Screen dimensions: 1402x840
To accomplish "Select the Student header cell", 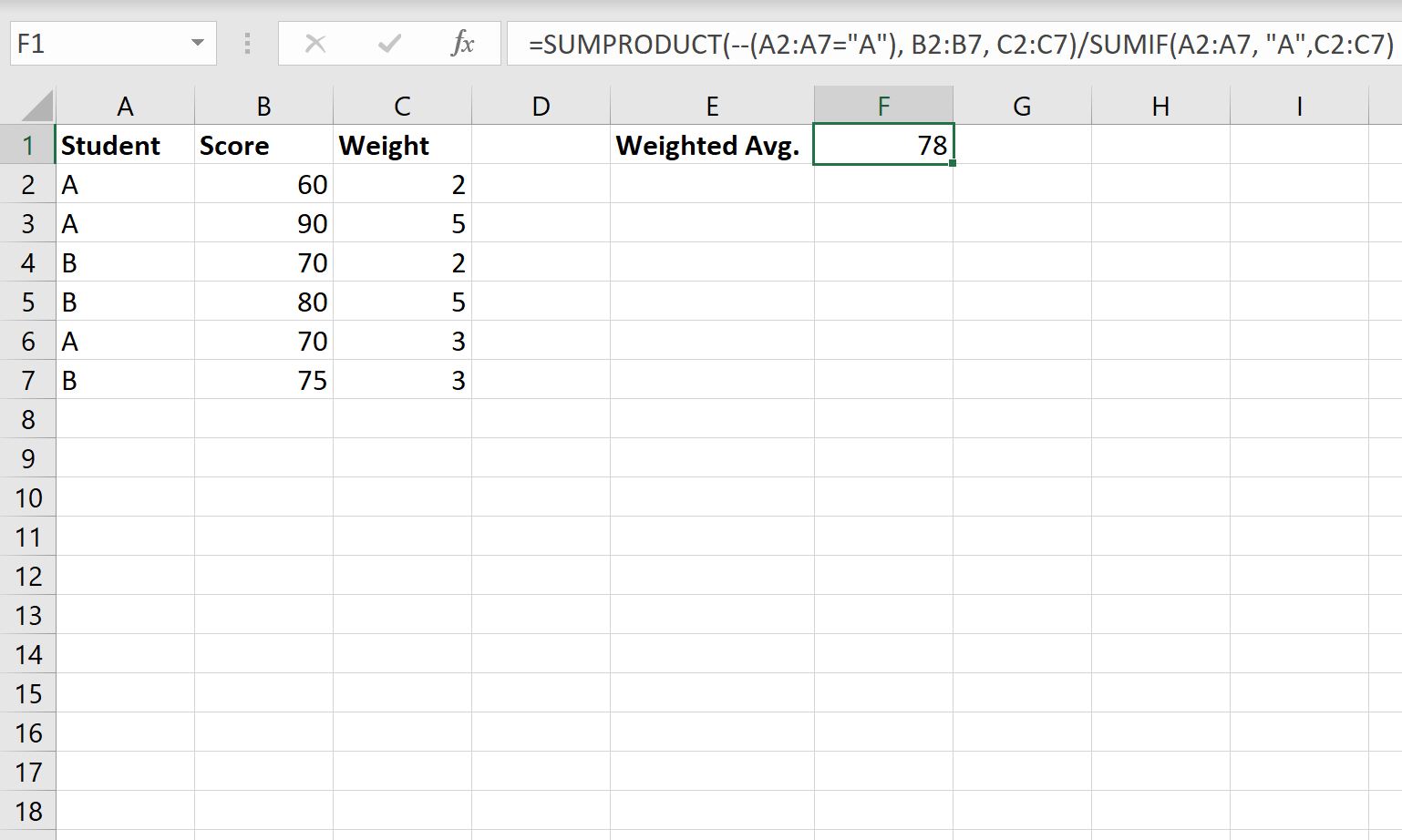I will coord(124,145).
